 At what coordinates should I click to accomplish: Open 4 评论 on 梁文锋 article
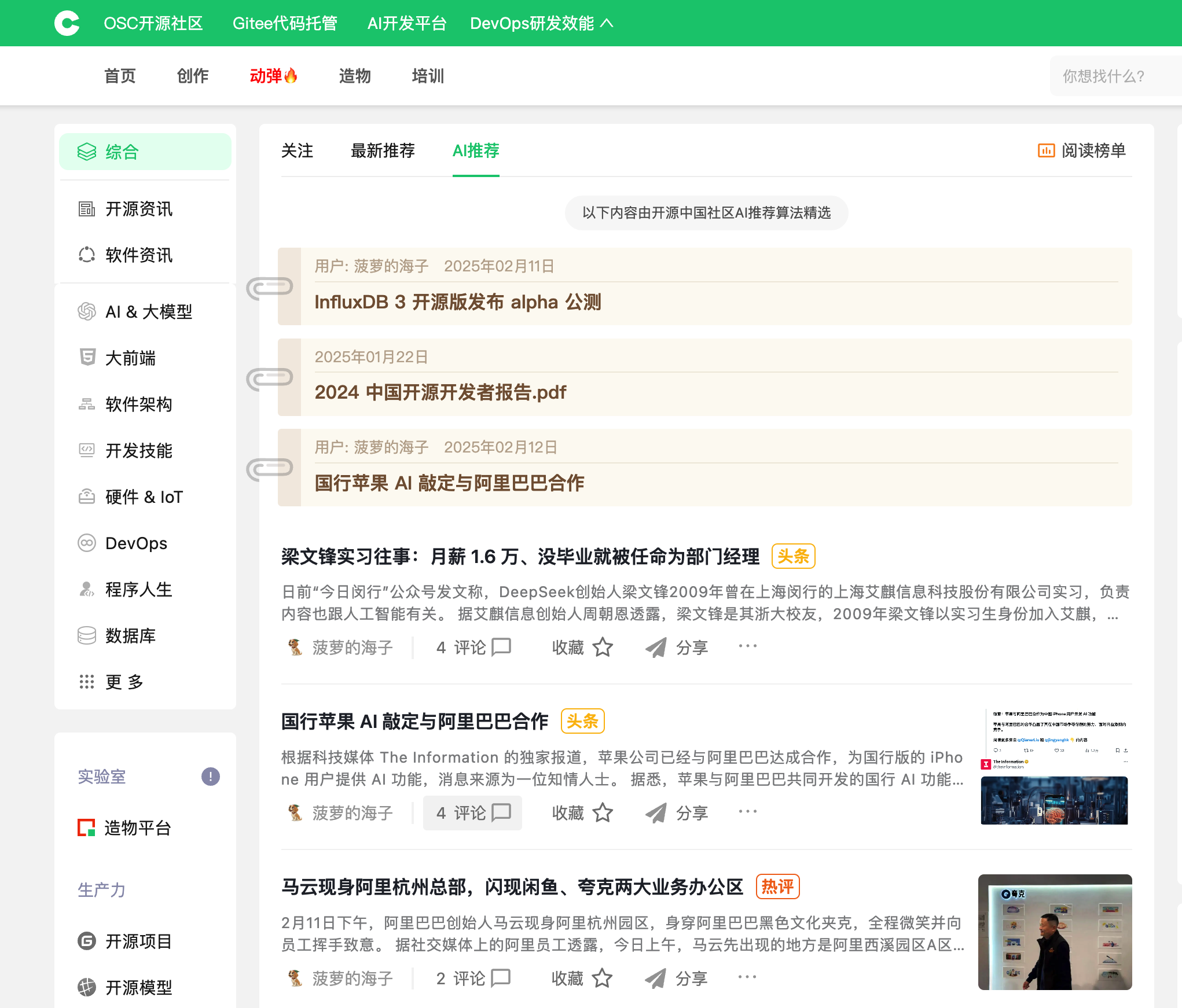[473, 647]
